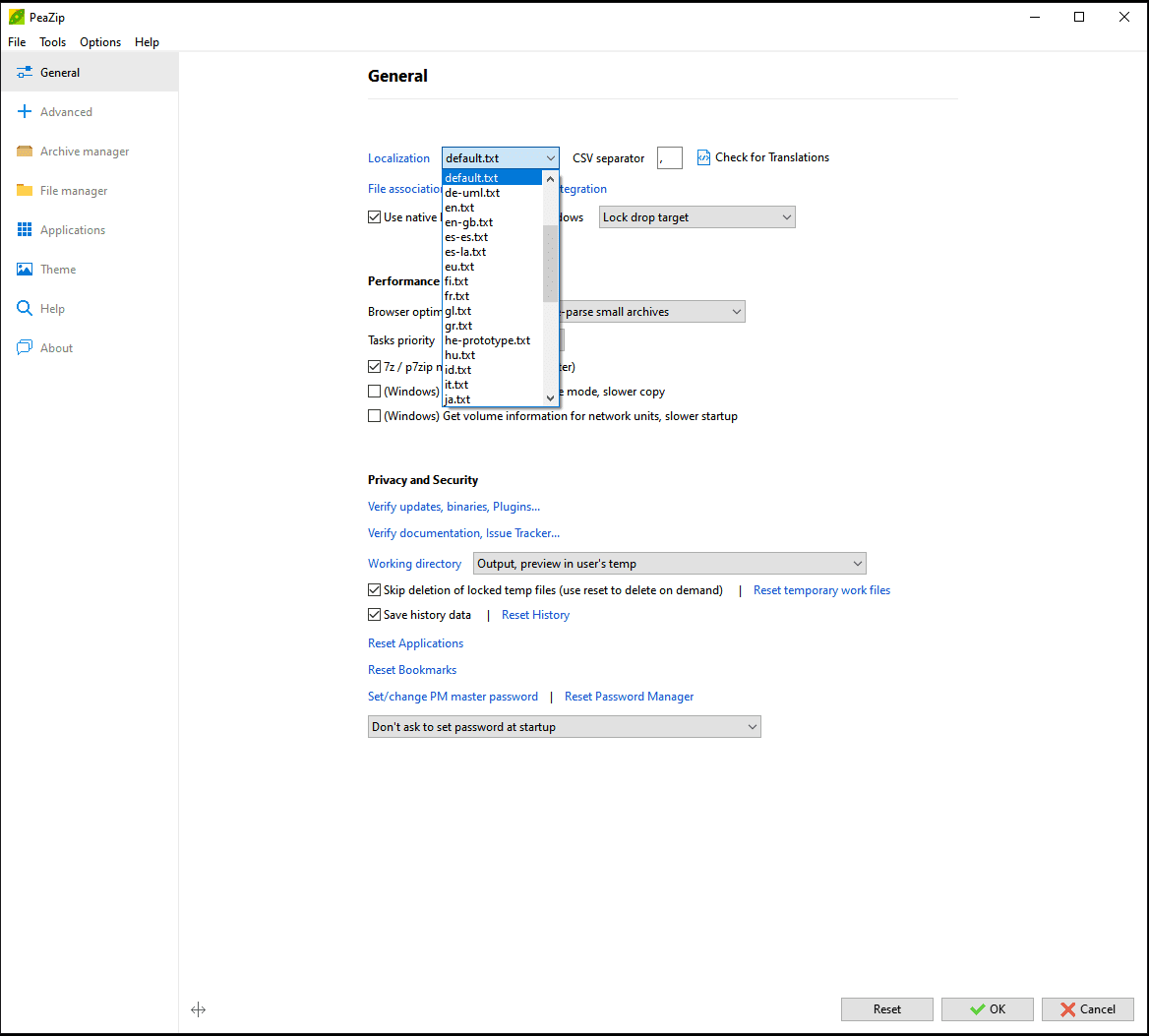Click the move cross-arrows icon at bottom
This screenshot has width=1149, height=1036.
(x=198, y=1009)
